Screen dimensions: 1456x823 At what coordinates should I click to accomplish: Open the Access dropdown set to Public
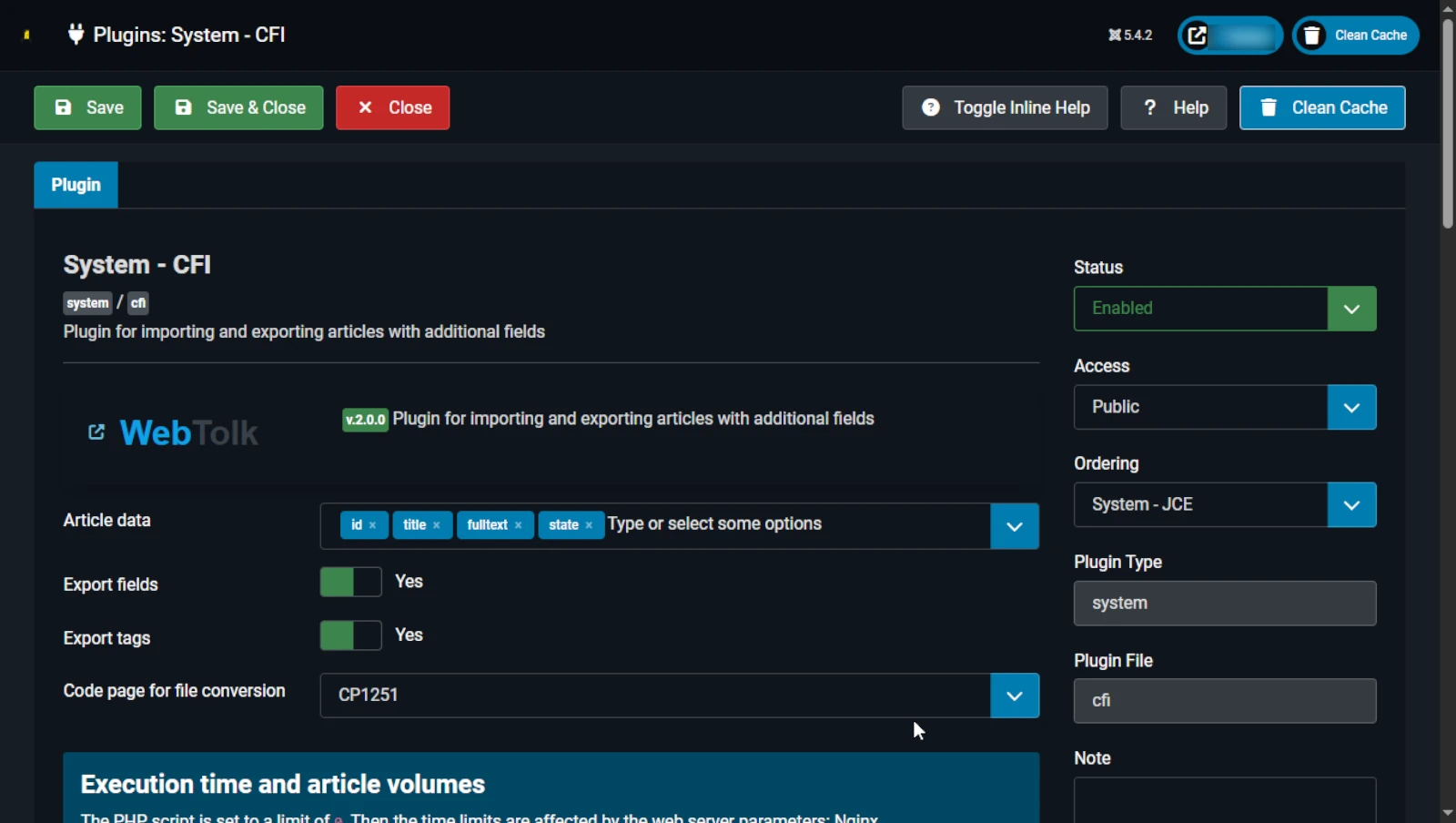click(1351, 408)
